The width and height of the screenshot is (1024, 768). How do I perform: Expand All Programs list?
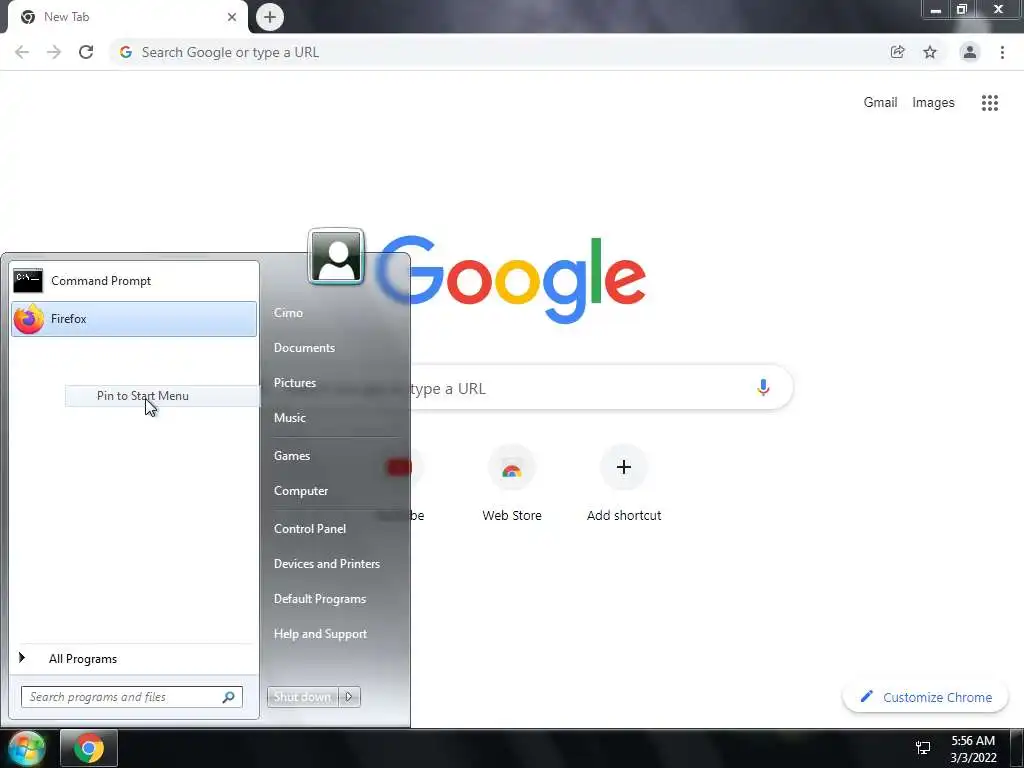click(x=134, y=659)
